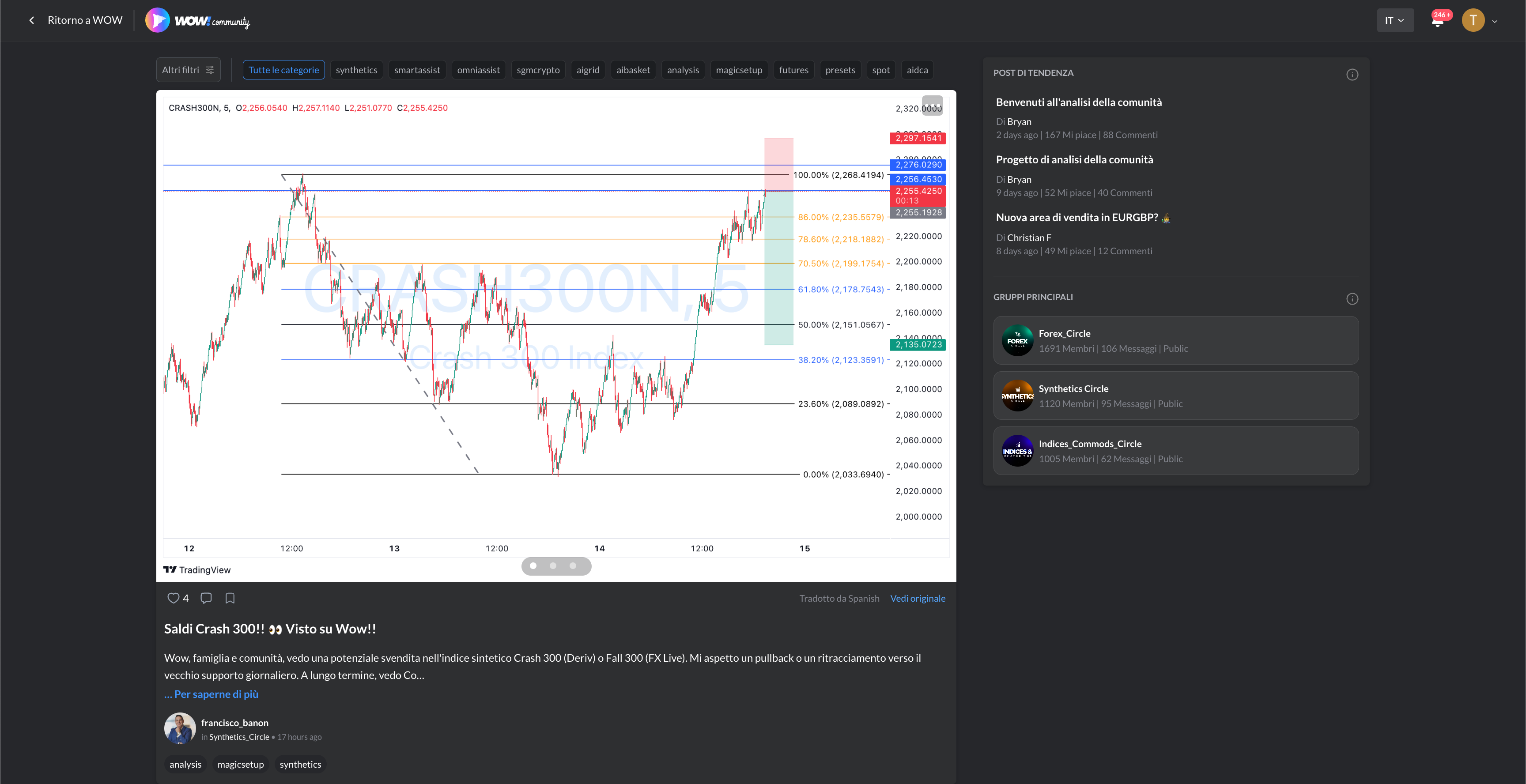The image size is (1526, 784).
Task: Click the Vedi originale link
Action: pyautogui.click(x=917, y=598)
